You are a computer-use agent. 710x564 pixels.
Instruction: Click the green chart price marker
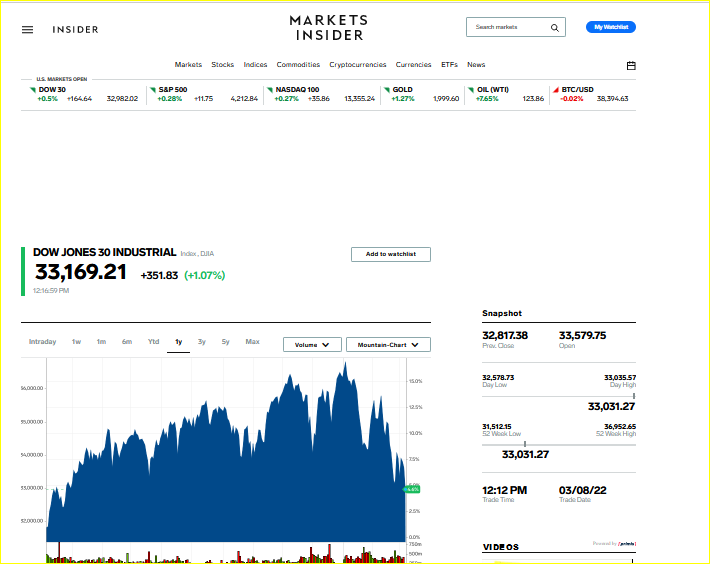[x=412, y=489]
